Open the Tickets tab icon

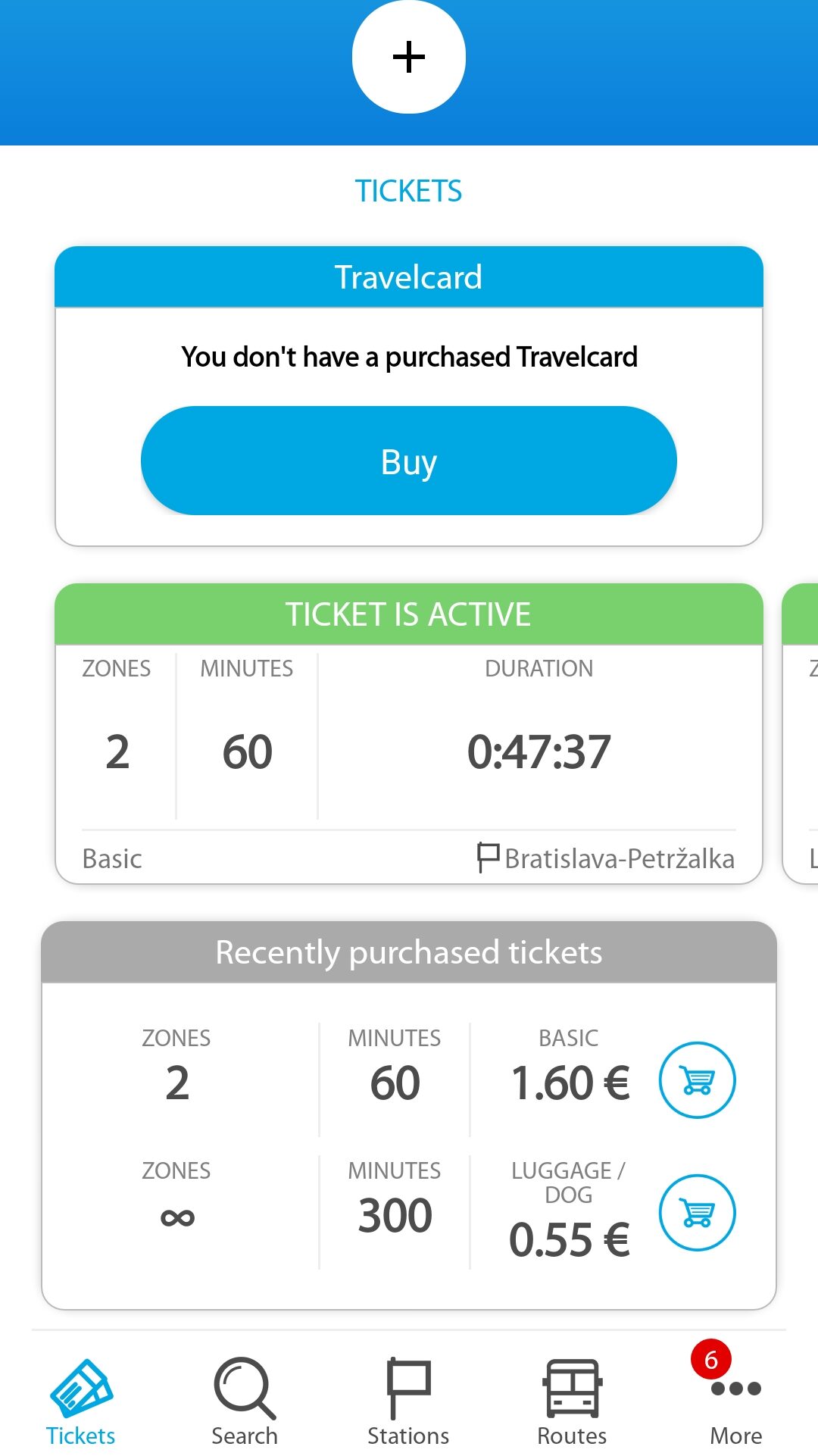point(81,1388)
